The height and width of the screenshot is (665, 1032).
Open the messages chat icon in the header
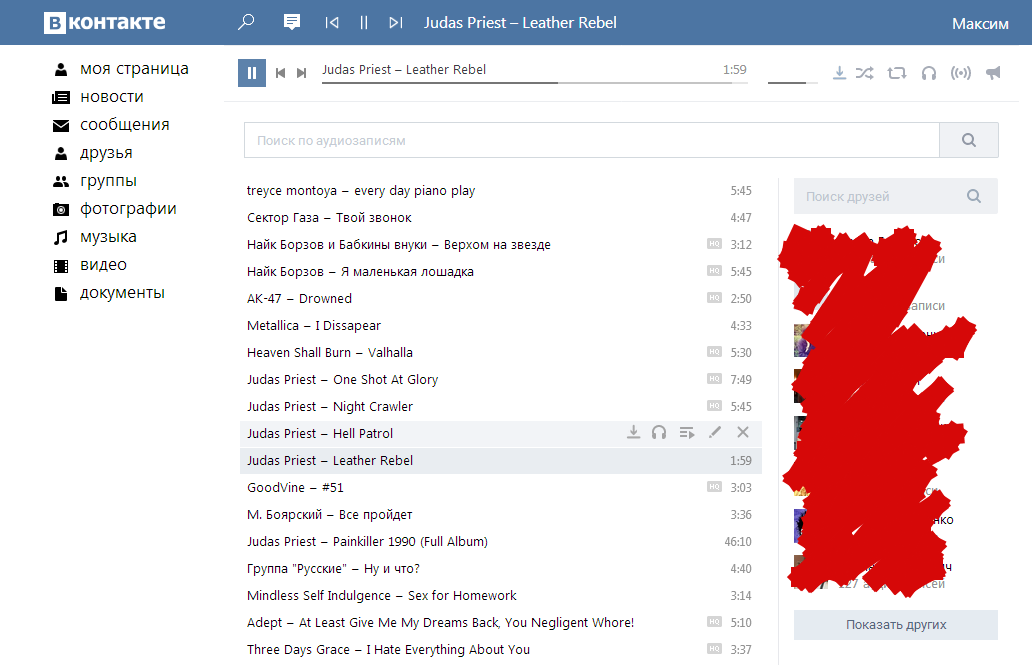point(292,22)
